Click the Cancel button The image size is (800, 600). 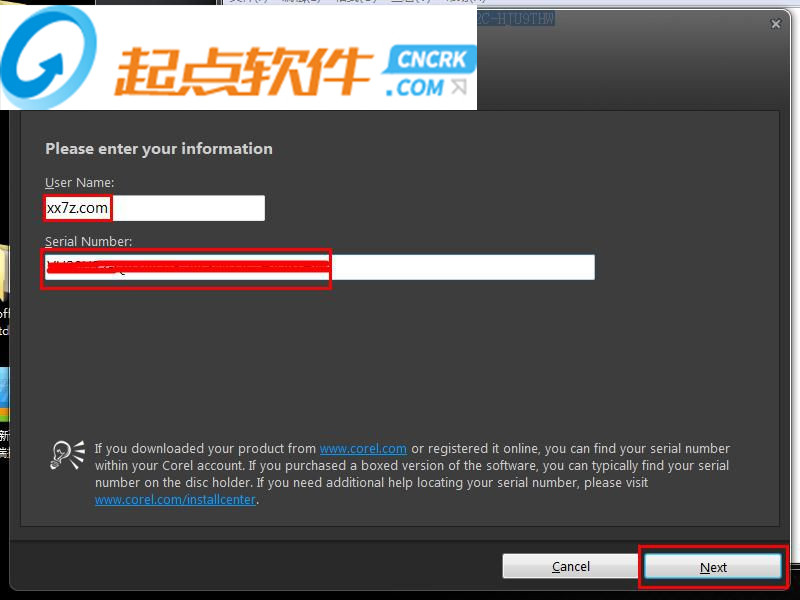coord(570,566)
